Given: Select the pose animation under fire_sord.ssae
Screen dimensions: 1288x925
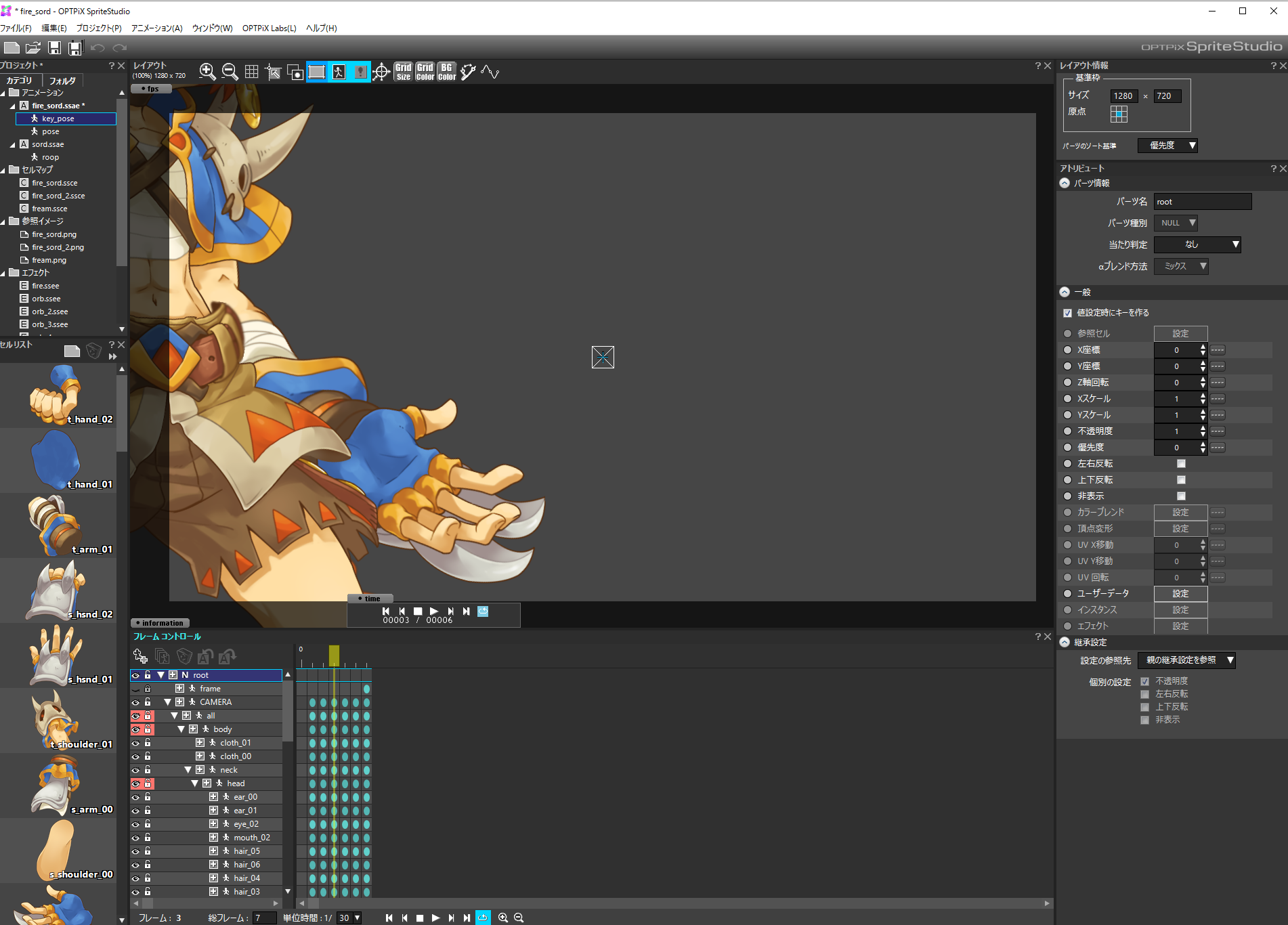Looking at the screenshot, I should tap(51, 132).
